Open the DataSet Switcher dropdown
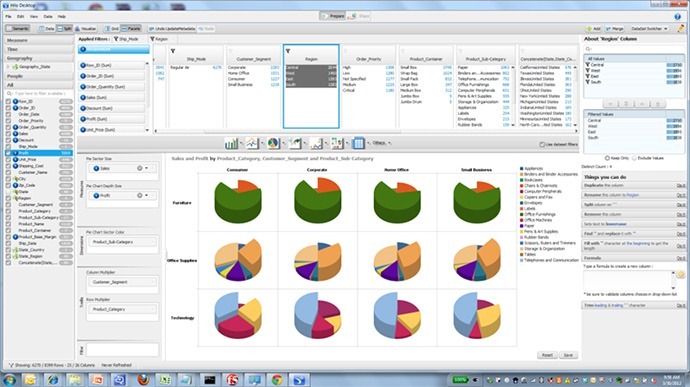The width and height of the screenshot is (690, 387). tap(649, 29)
